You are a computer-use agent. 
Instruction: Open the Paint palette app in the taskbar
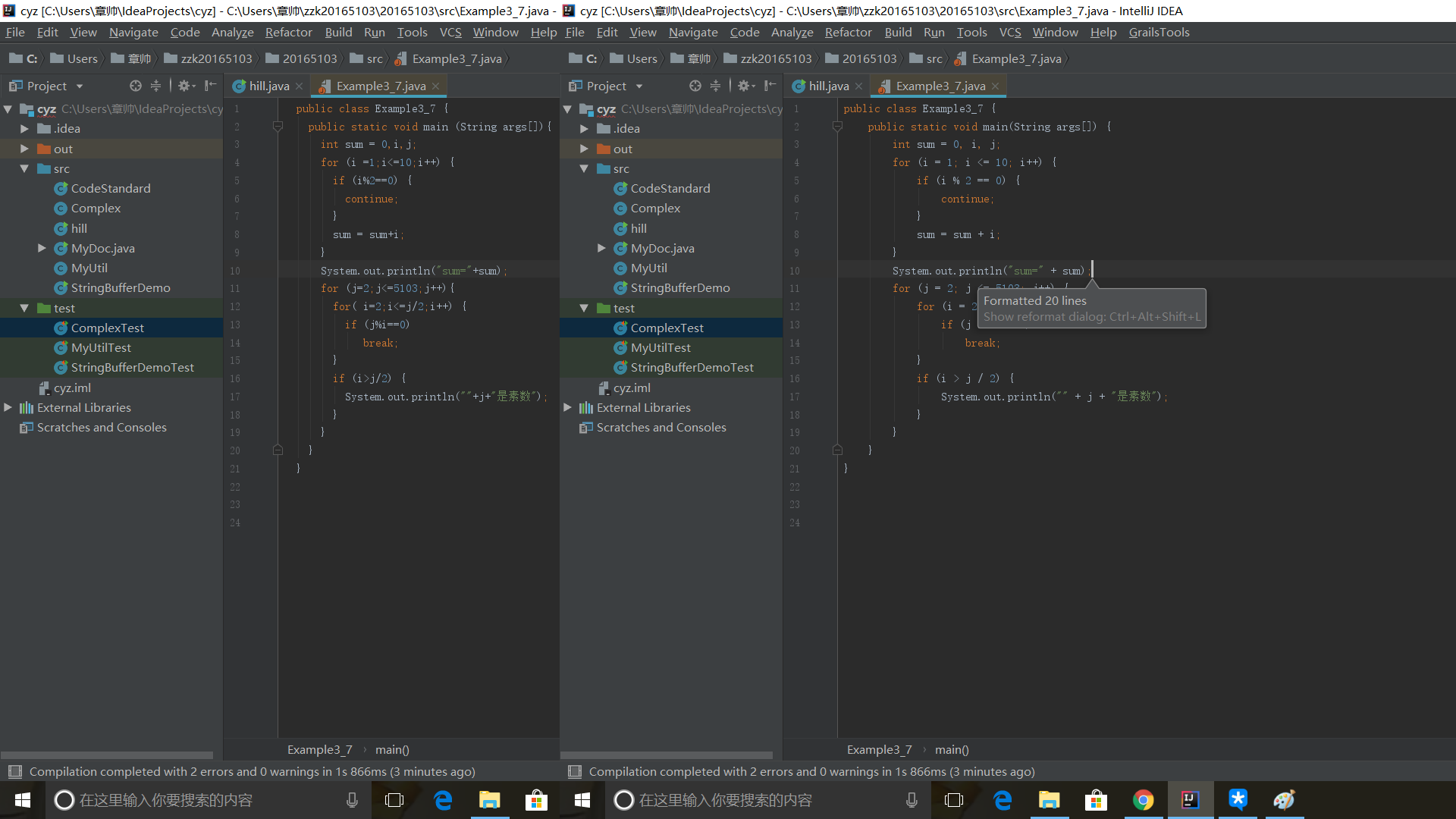1284,800
